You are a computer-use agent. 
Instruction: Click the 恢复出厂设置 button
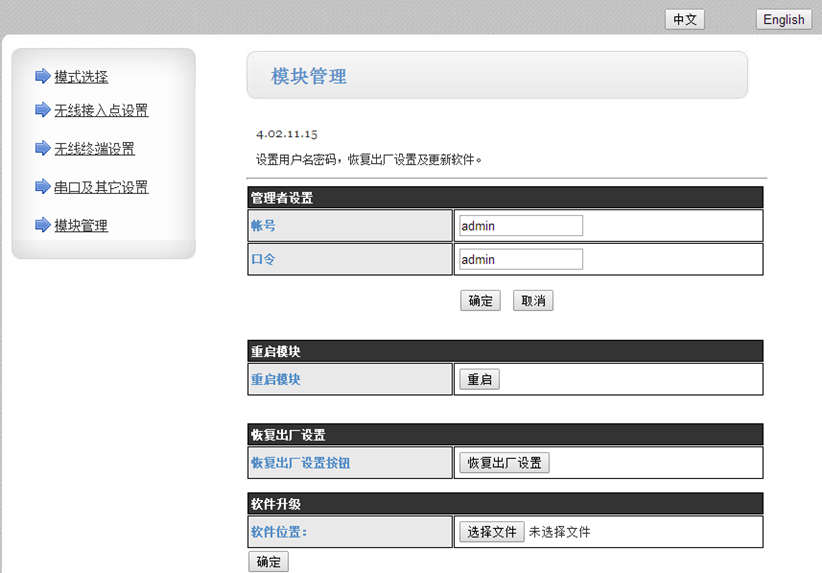point(504,463)
